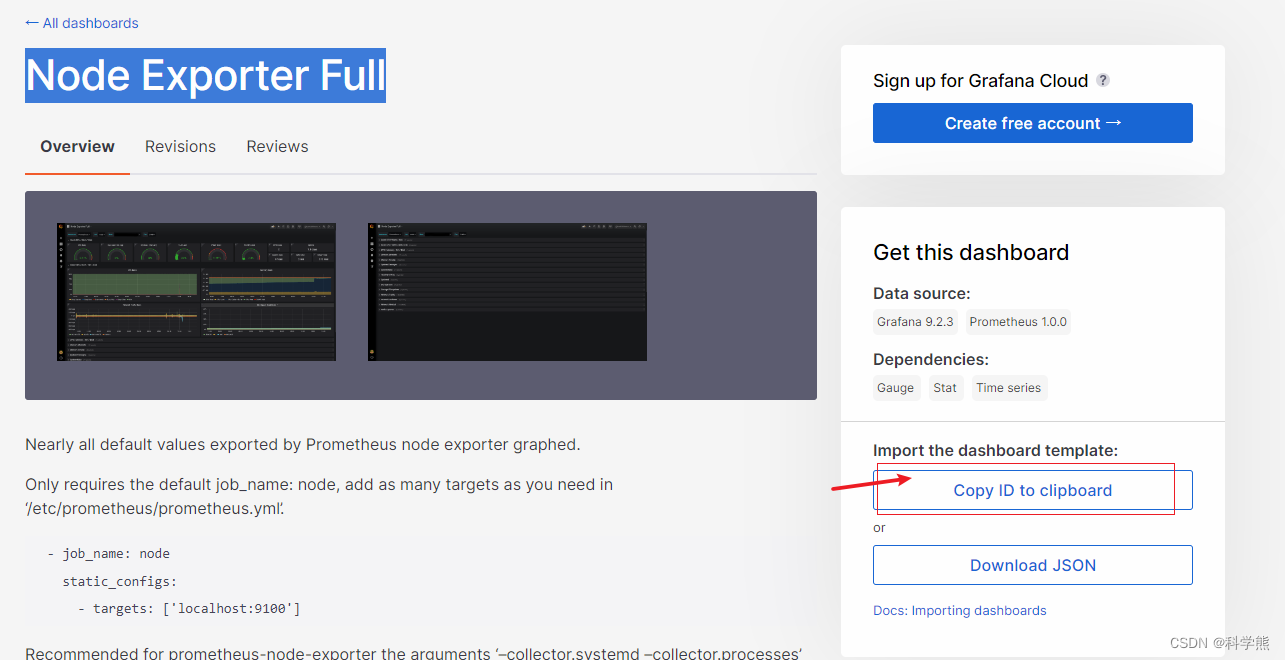Click the Node Exporter Full title

click(205, 76)
